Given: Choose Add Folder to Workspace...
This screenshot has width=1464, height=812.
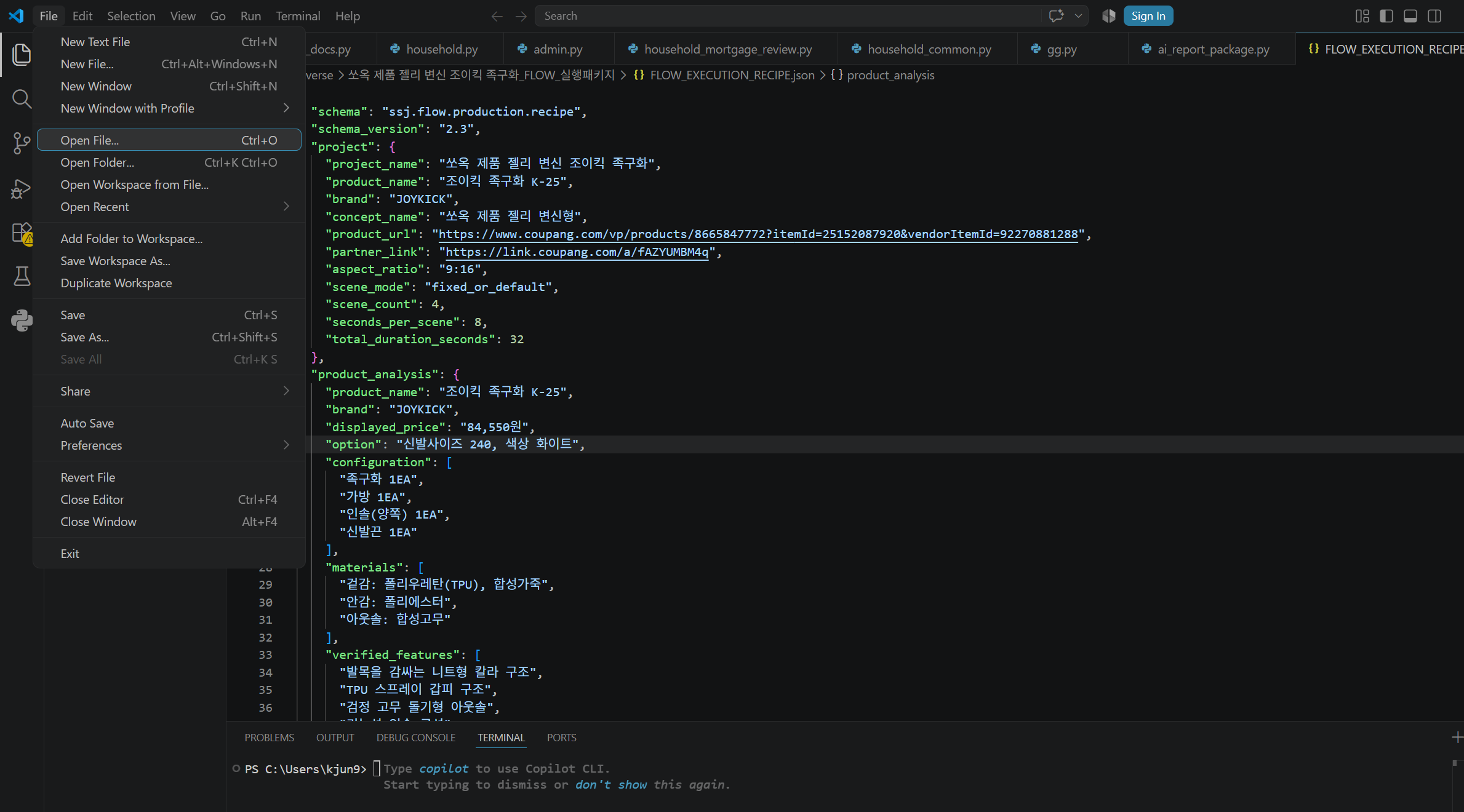Looking at the screenshot, I should (169, 239).
